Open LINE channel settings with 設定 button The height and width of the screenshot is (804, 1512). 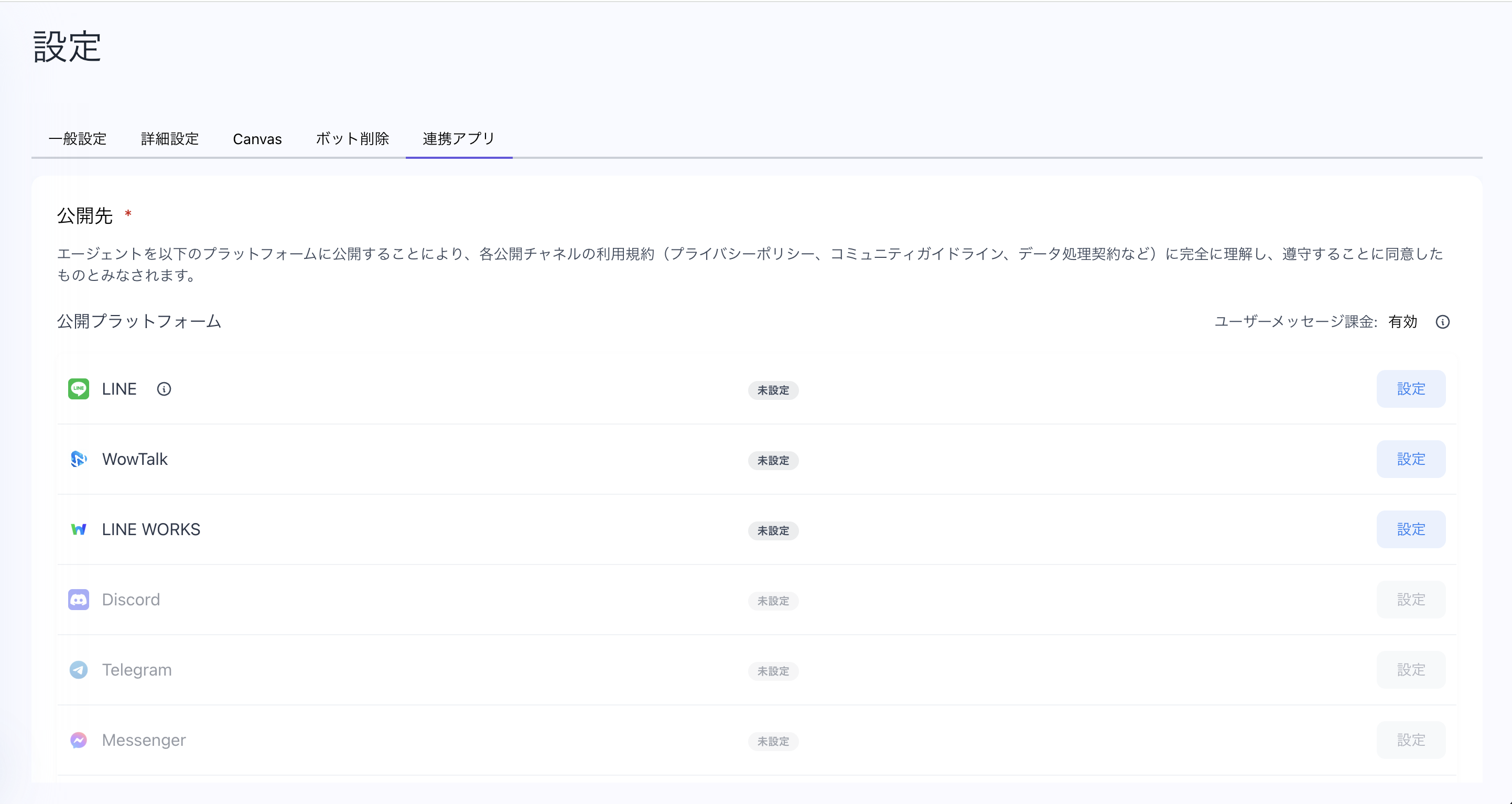1411,388
